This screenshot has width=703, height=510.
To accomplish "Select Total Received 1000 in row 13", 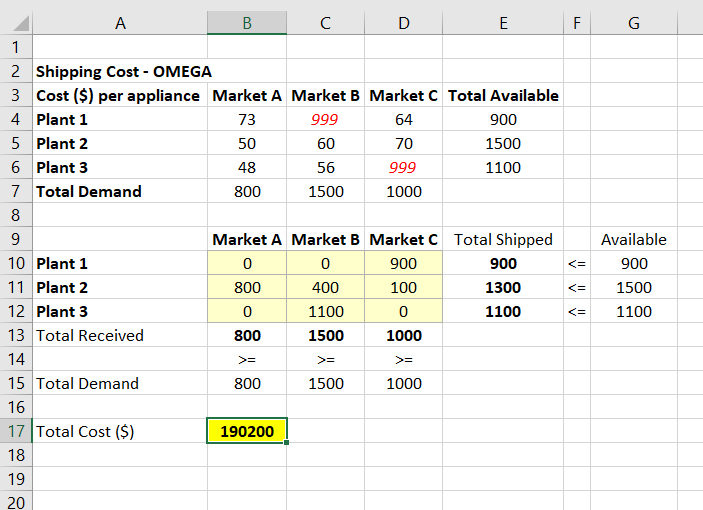I will tap(404, 335).
